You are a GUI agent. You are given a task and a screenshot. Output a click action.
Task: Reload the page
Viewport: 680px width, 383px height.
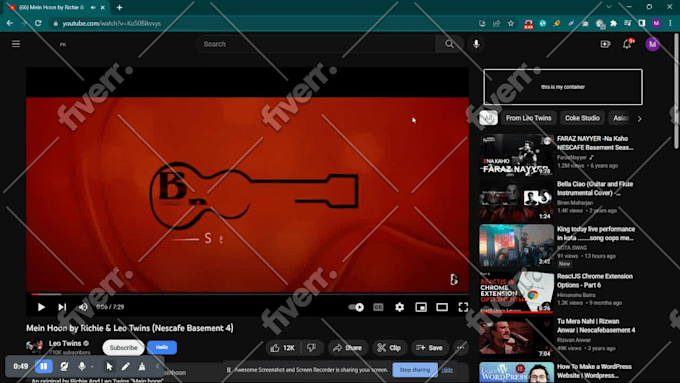38,23
